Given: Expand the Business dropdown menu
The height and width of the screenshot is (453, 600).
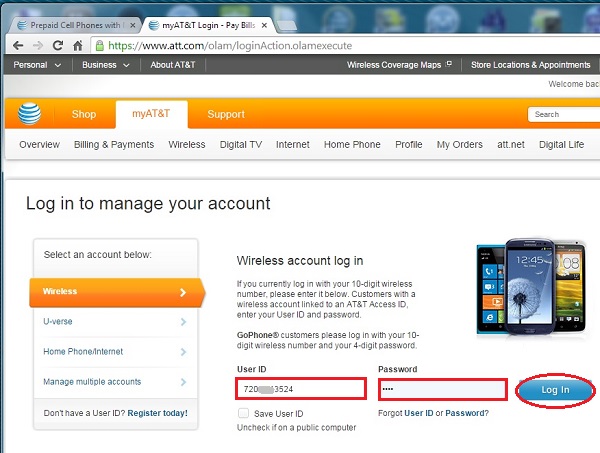Looking at the screenshot, I should [x=106, y=65].
